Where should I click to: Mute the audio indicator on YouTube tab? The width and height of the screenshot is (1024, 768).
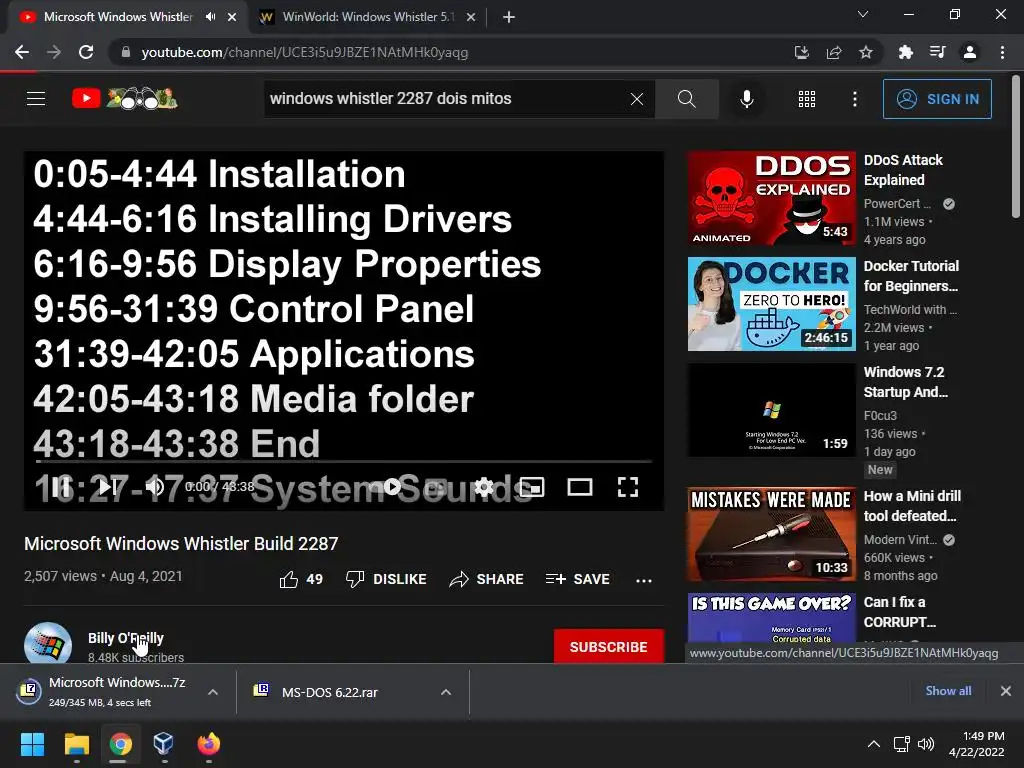210,17
